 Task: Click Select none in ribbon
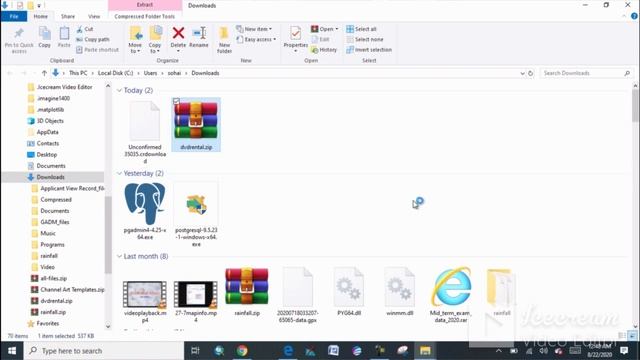[x=365, y=40]
